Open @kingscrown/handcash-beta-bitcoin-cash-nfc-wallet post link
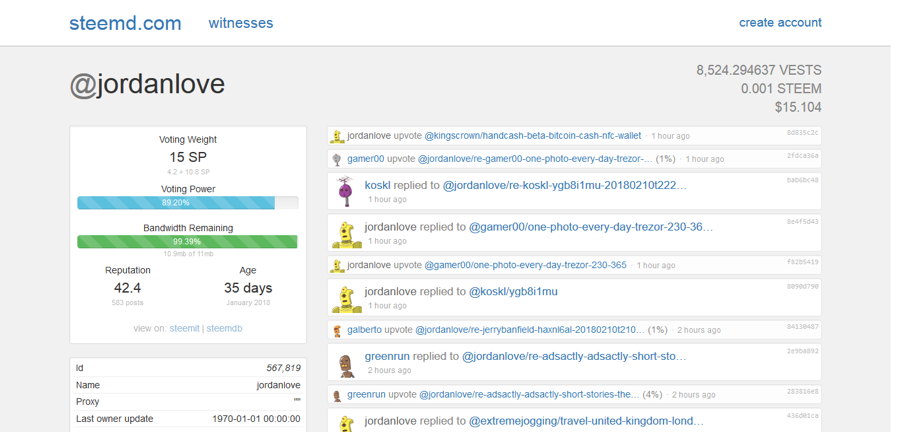This screenshot has height=432, width=902. tap(533, 136)
